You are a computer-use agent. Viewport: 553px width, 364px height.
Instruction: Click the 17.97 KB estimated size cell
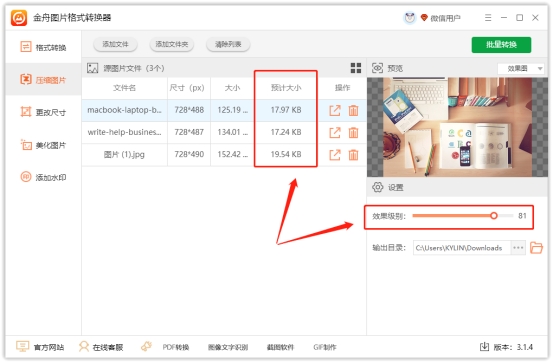tap(286, 110)
